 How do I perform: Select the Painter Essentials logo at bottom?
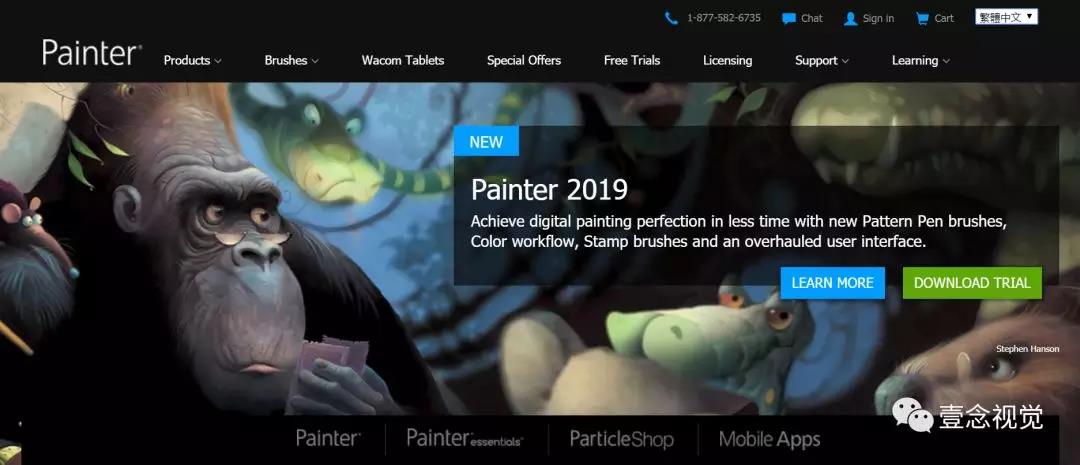(x=465, y=438)
